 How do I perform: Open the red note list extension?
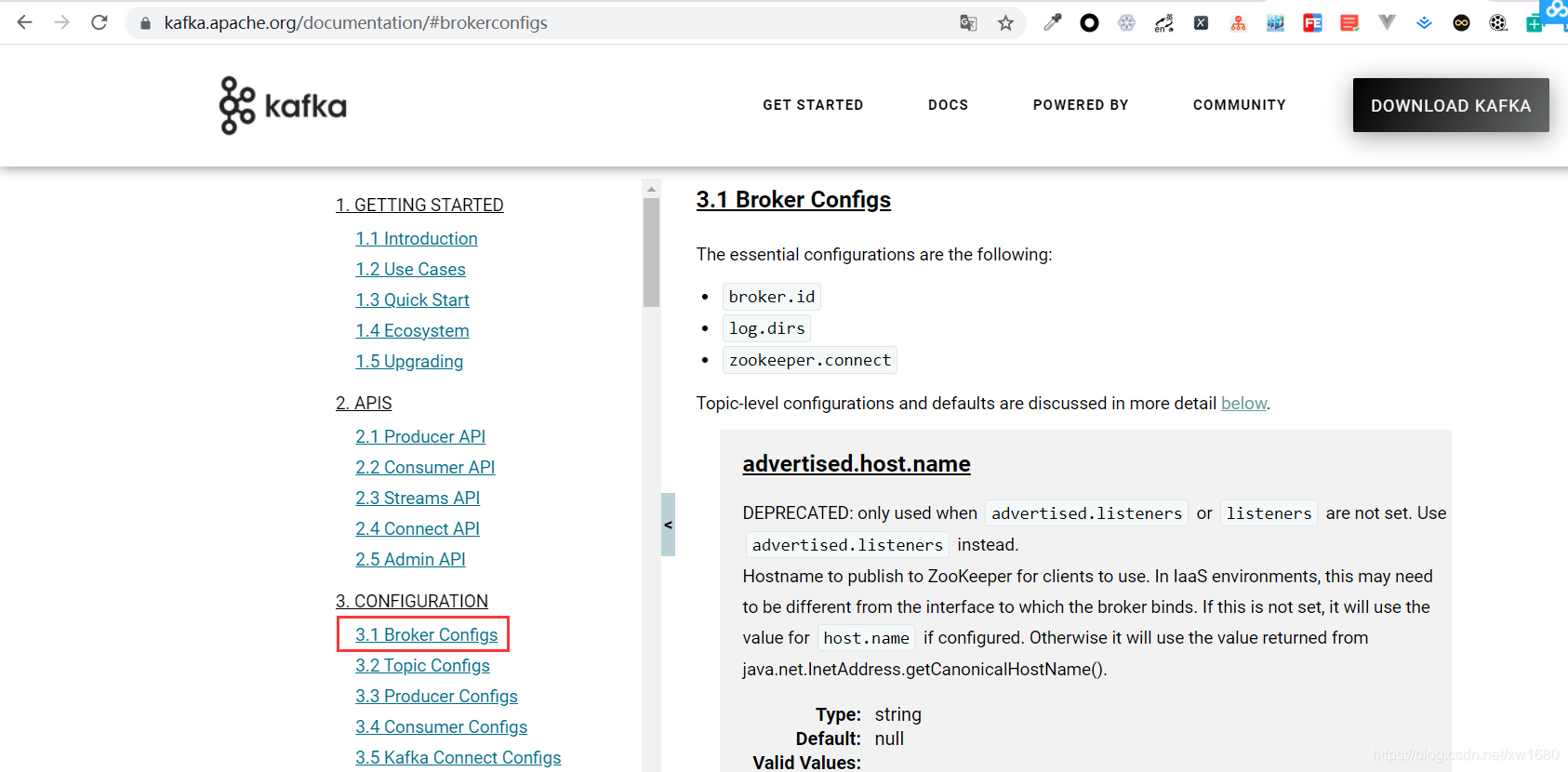click(1349, 23)
